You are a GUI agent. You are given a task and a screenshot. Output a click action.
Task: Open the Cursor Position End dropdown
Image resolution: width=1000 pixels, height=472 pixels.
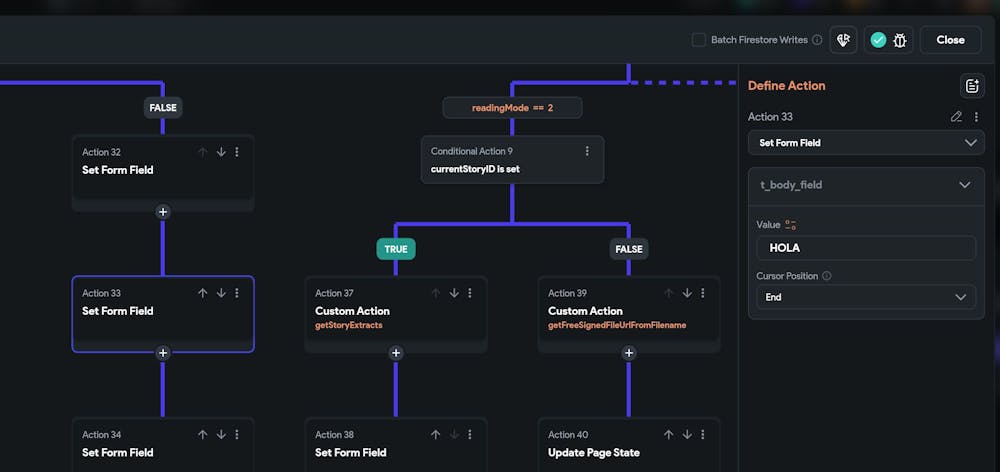[x=866, y=297]
